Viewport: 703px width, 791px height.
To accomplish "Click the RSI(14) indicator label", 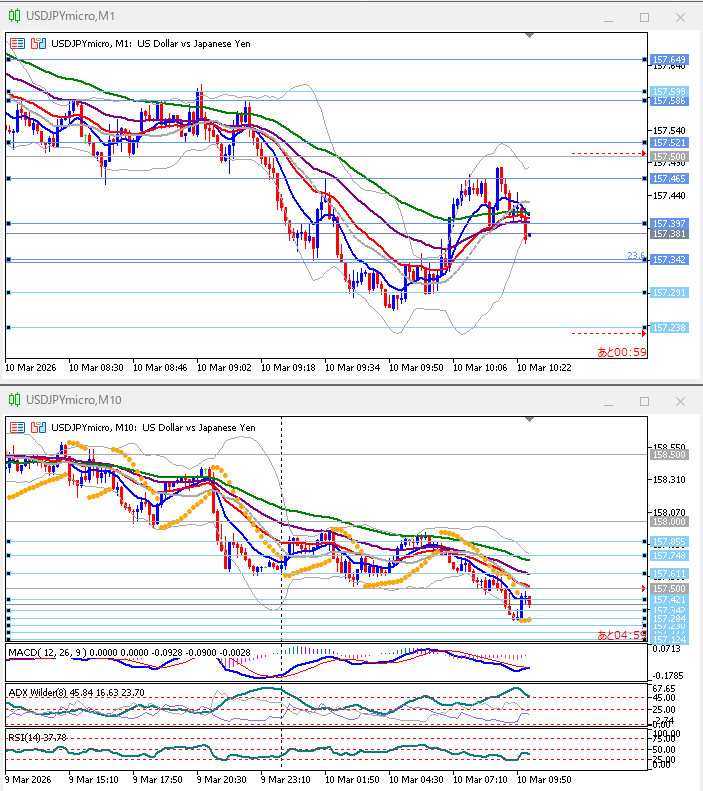I will click(23, 737).
